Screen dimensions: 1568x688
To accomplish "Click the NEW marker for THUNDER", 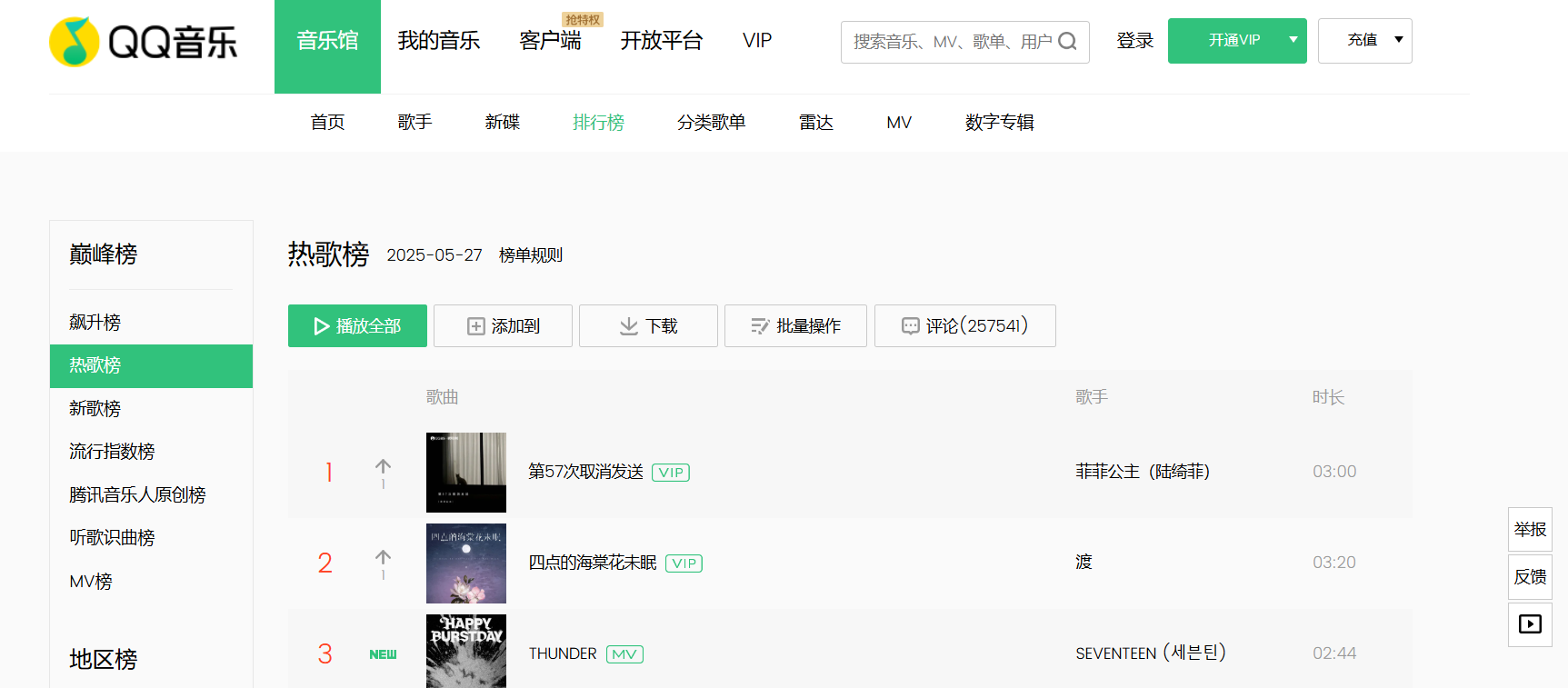I will [x=384, y=654].
